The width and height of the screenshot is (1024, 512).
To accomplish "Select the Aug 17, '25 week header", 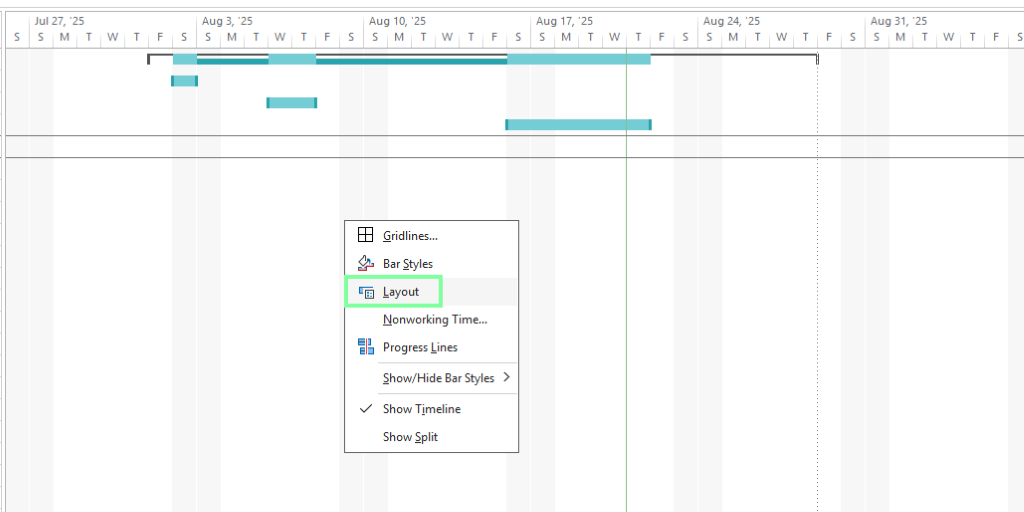I will [564, 21].
